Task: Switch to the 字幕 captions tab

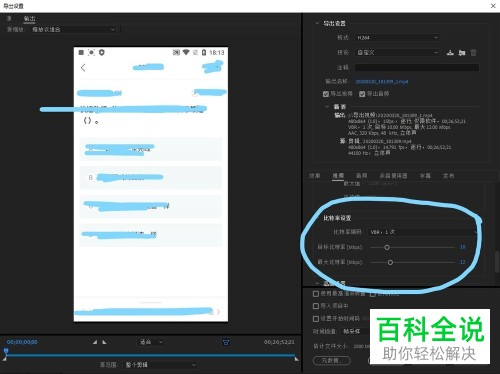Action: pos(425,175)
